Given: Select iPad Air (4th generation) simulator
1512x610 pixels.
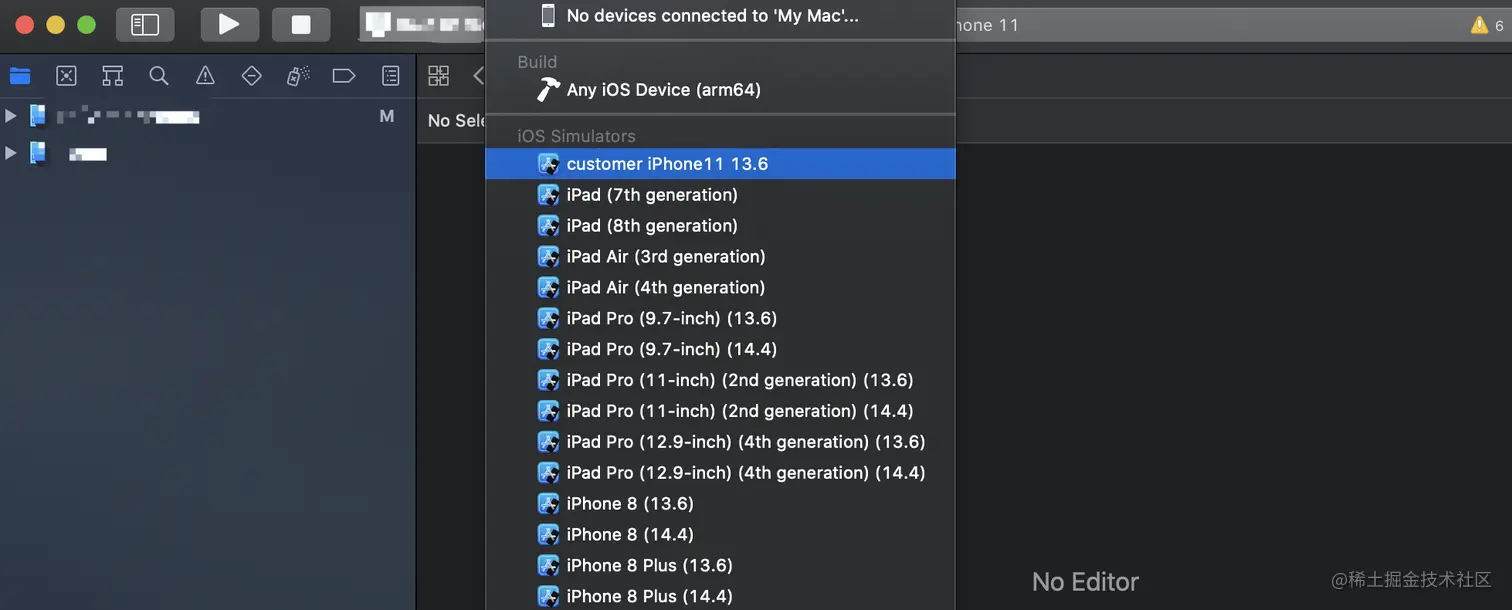Looking at the screenshot, I should 665,288.
